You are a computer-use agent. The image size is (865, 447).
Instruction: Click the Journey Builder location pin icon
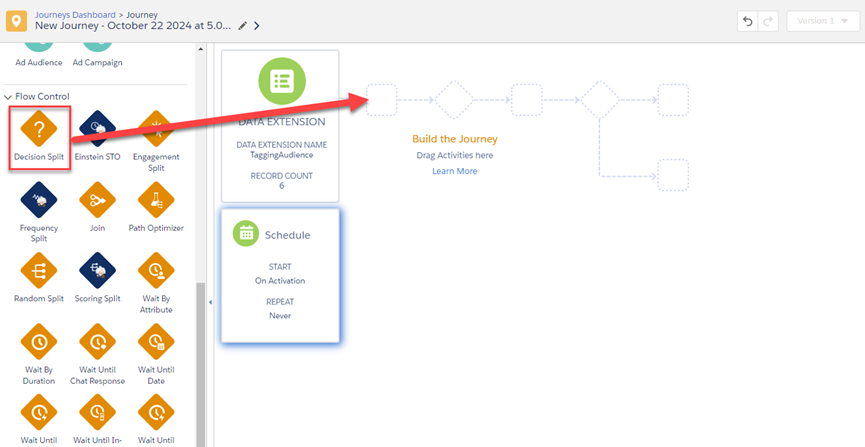pos(16,22)
